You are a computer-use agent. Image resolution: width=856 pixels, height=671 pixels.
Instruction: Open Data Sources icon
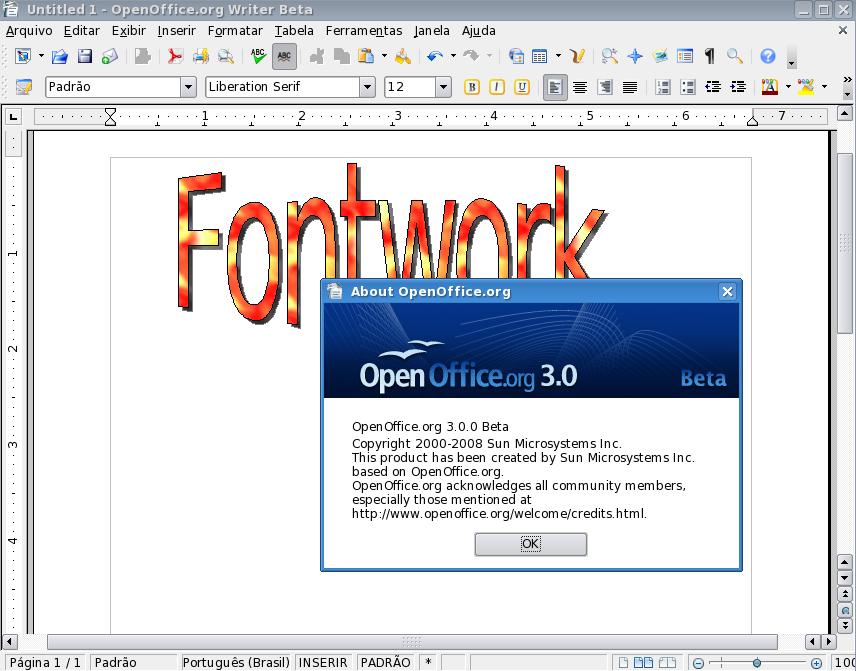[x=685, y=56]
